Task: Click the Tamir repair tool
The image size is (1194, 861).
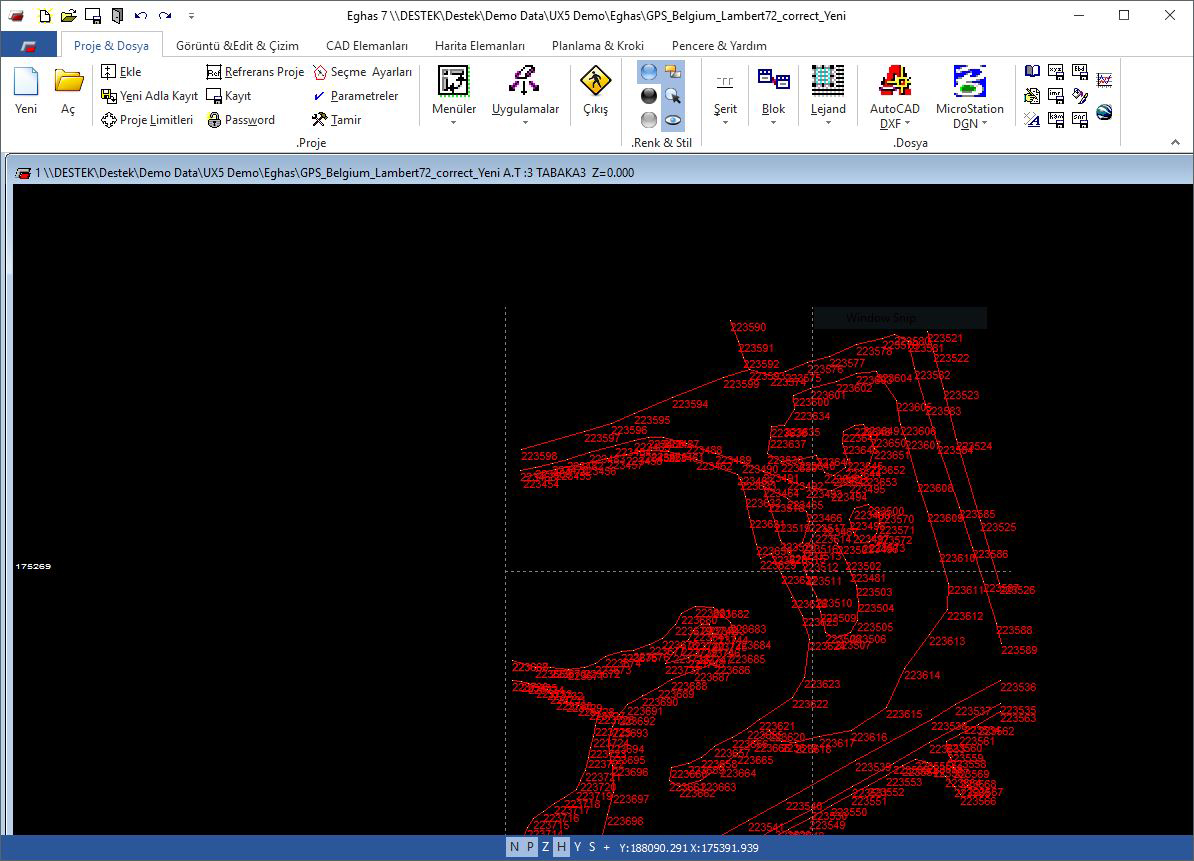Action: click(336, 120)
